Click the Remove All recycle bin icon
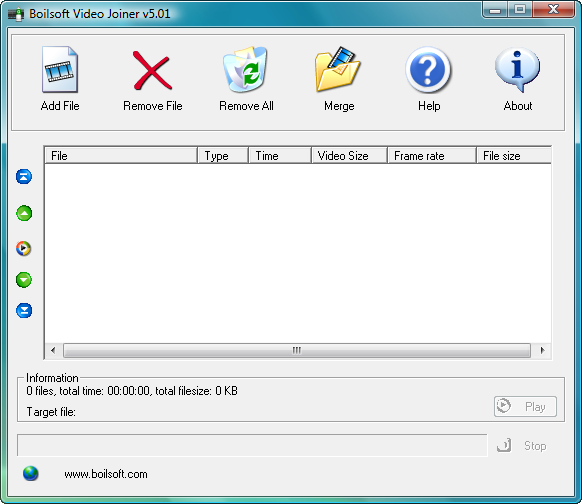This screenshot has height=504, width=582. (x=245, y=69)
